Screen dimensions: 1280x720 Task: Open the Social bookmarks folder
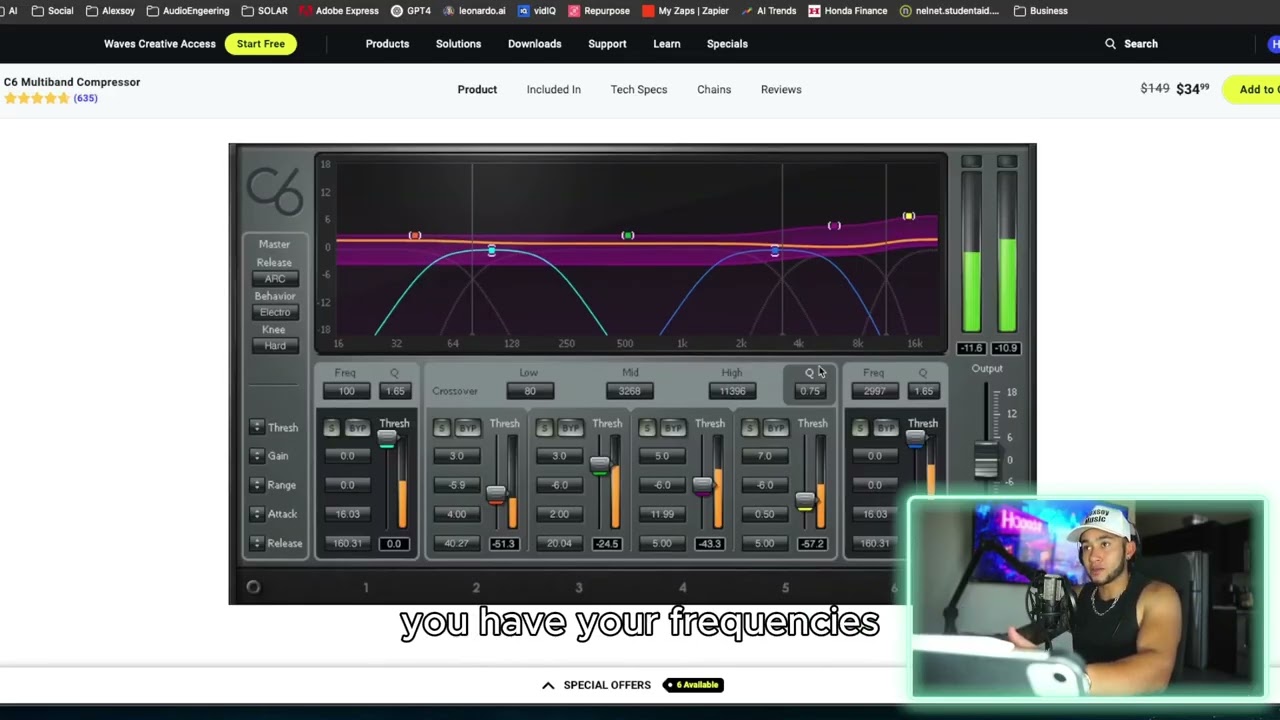[x=52, y=11]
